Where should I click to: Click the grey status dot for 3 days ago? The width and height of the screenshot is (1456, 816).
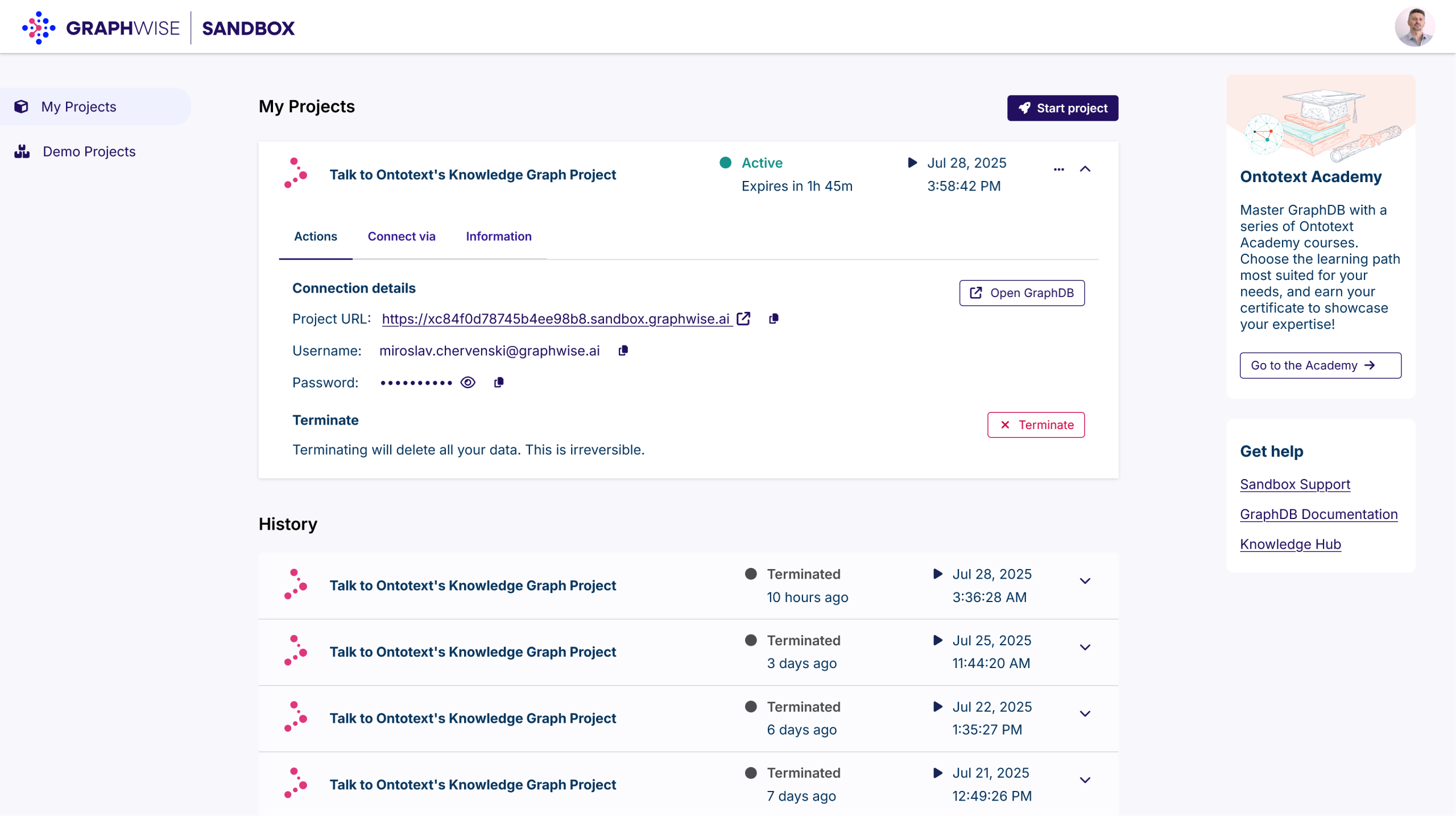(x=751, y=640)
